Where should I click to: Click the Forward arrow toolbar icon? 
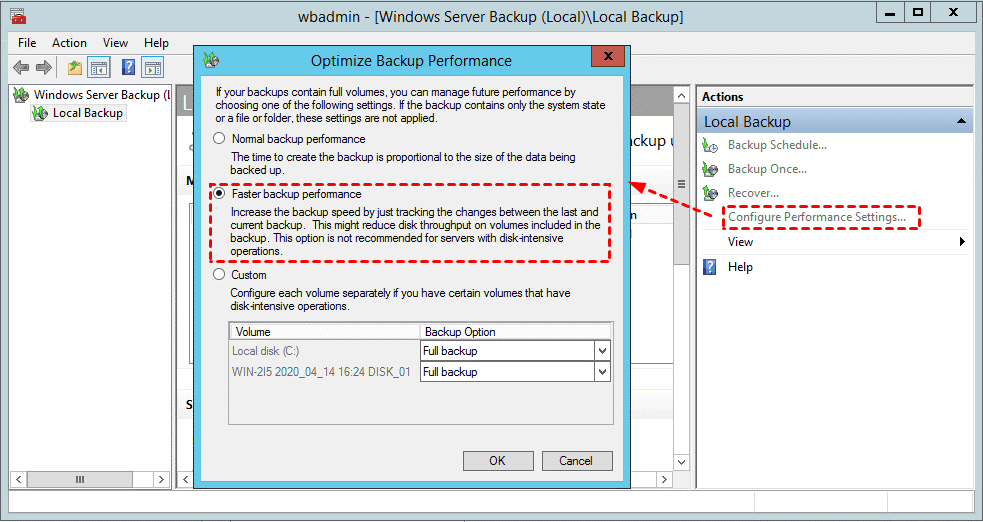pyautogui.click(x=43, y=67)
